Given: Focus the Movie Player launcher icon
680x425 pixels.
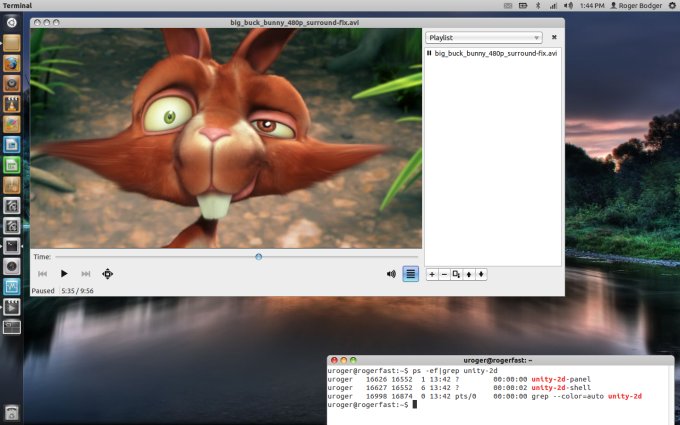Looking at the screenshot, I should pos(12,307).
